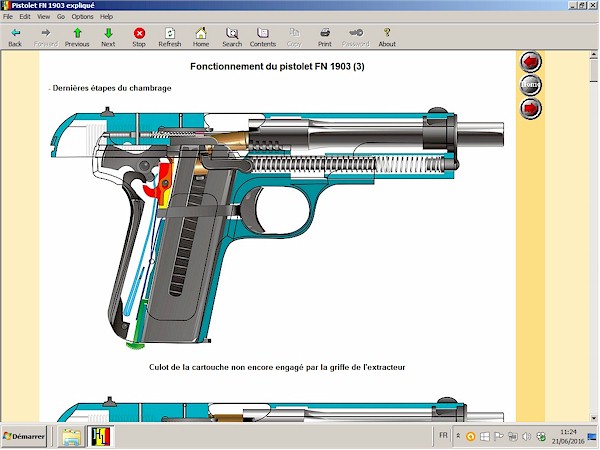Open the File menu

8,16
